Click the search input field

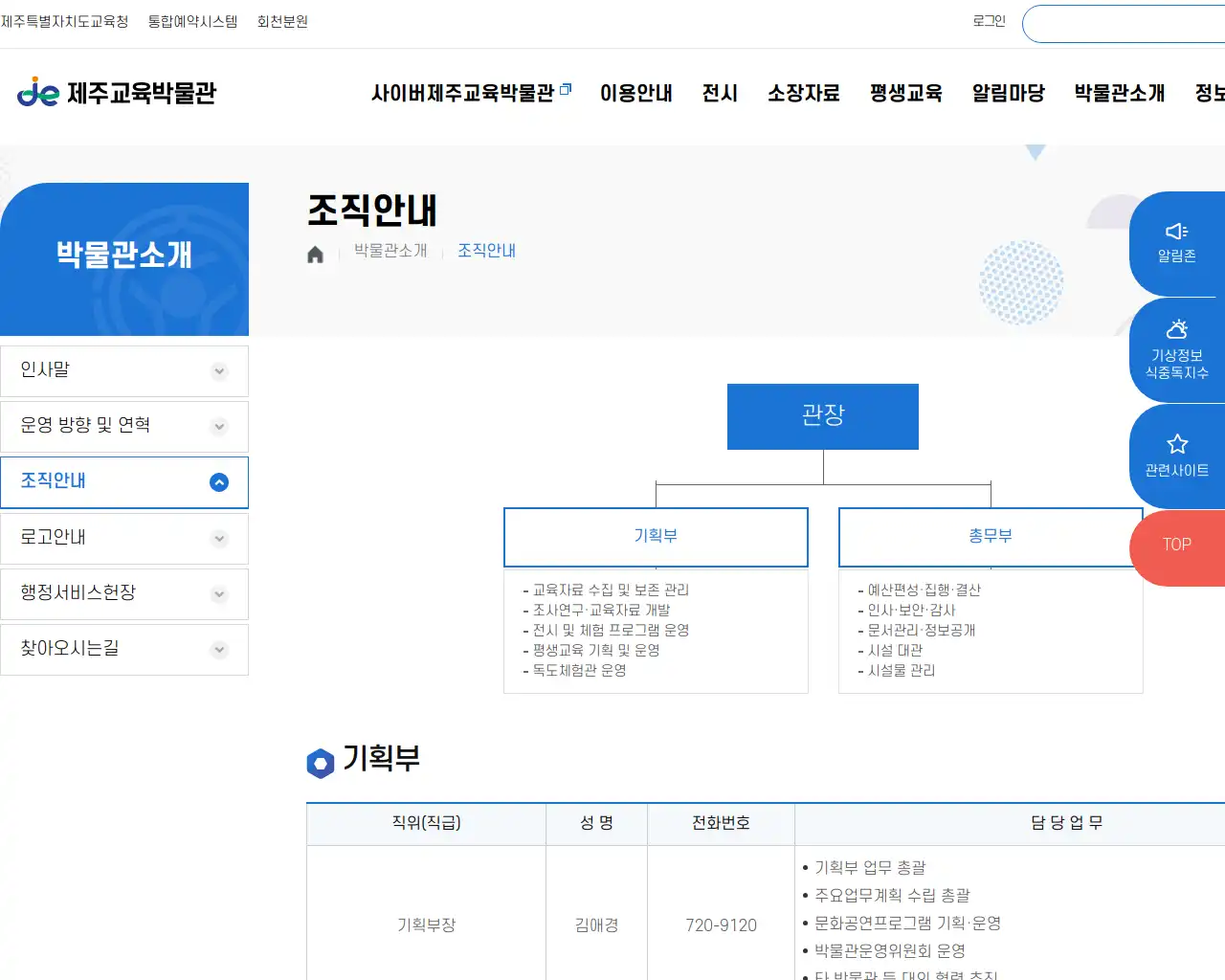pos(1125,24)
